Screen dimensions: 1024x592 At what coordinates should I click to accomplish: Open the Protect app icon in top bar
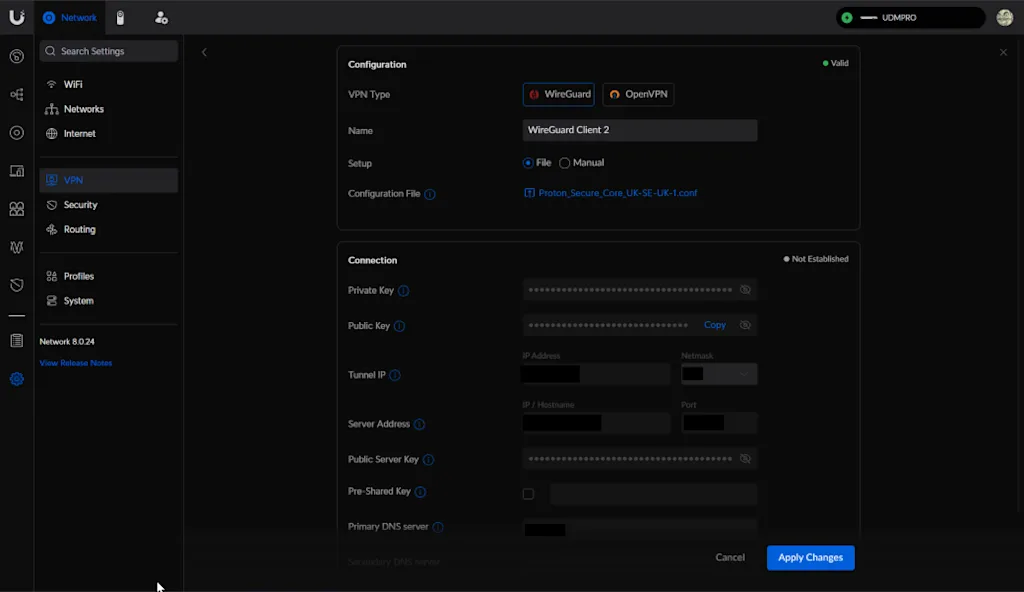pyautogui.click(x=120, y=18)
